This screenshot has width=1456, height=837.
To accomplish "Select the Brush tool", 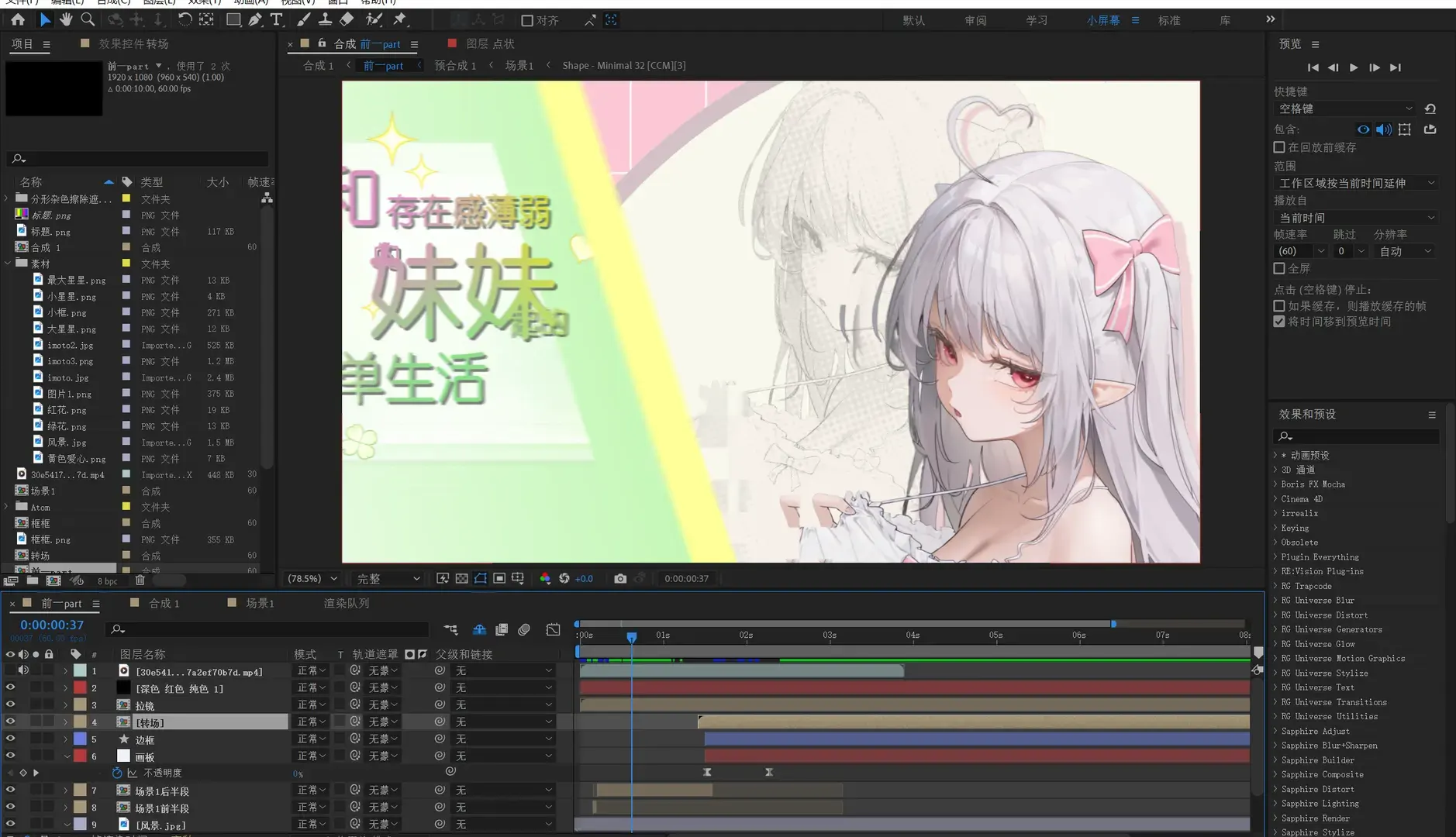I will pos(303,19).
